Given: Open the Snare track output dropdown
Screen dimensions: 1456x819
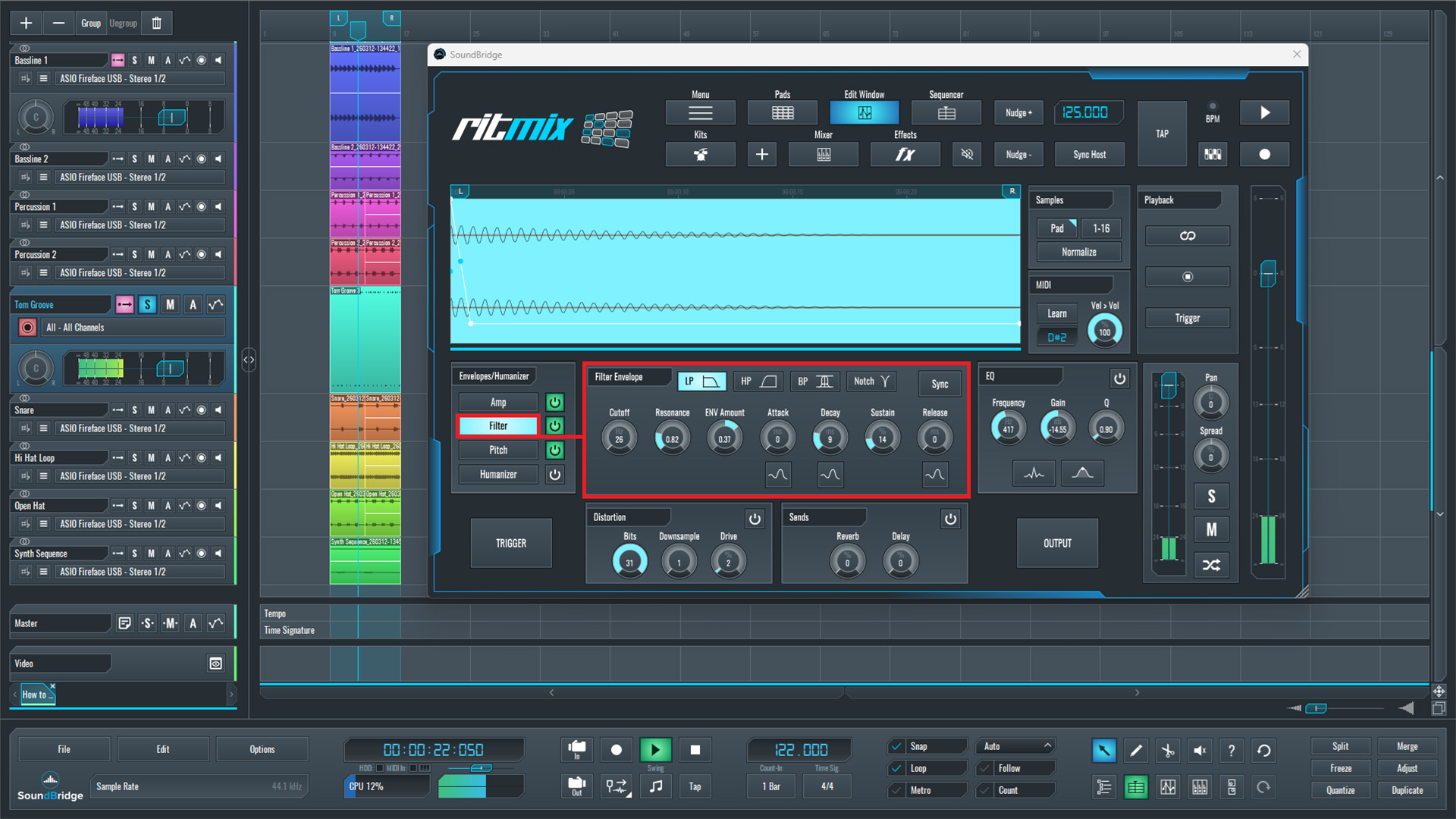Looking at the screenshot, I should click(x=140, y=428).
